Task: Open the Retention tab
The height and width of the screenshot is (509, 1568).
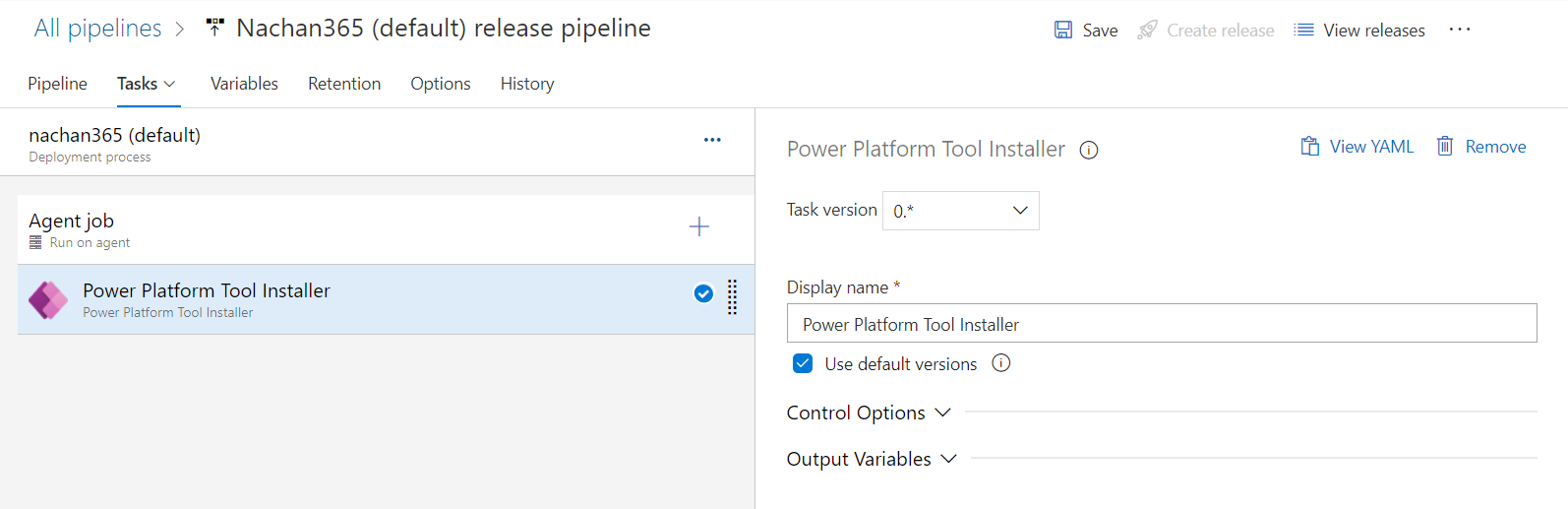Action: (344, 84)
